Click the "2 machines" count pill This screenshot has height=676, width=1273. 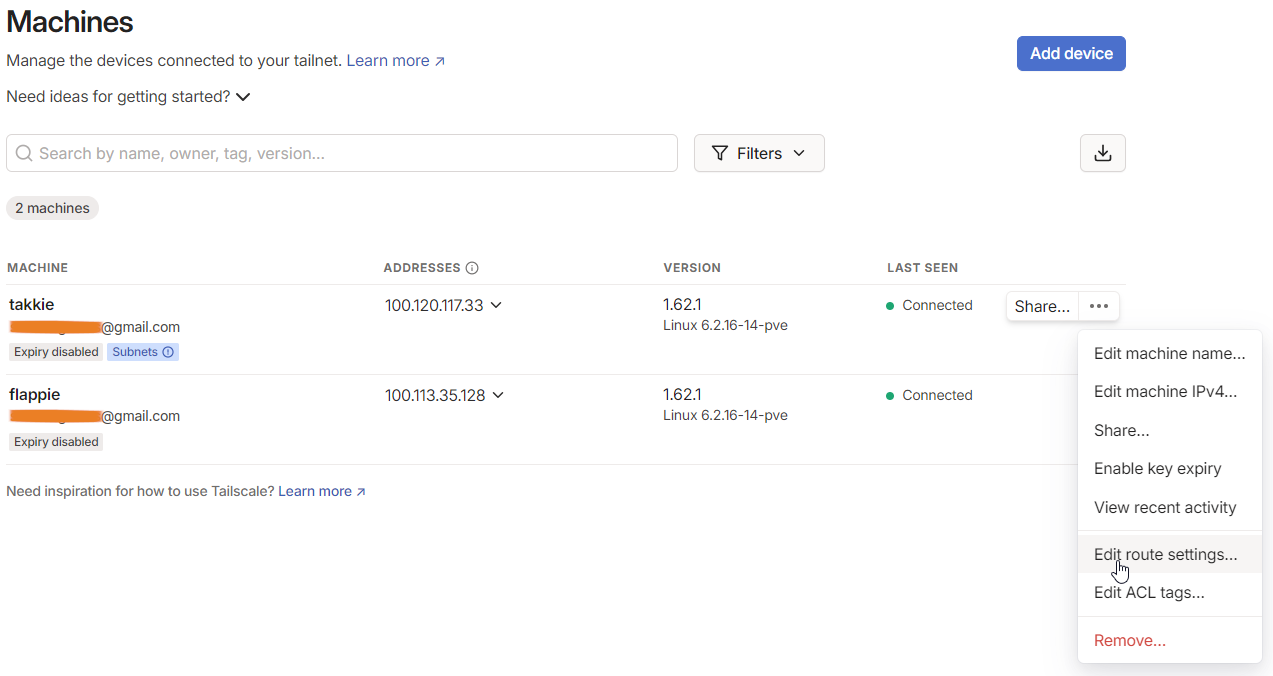[52, 208]
